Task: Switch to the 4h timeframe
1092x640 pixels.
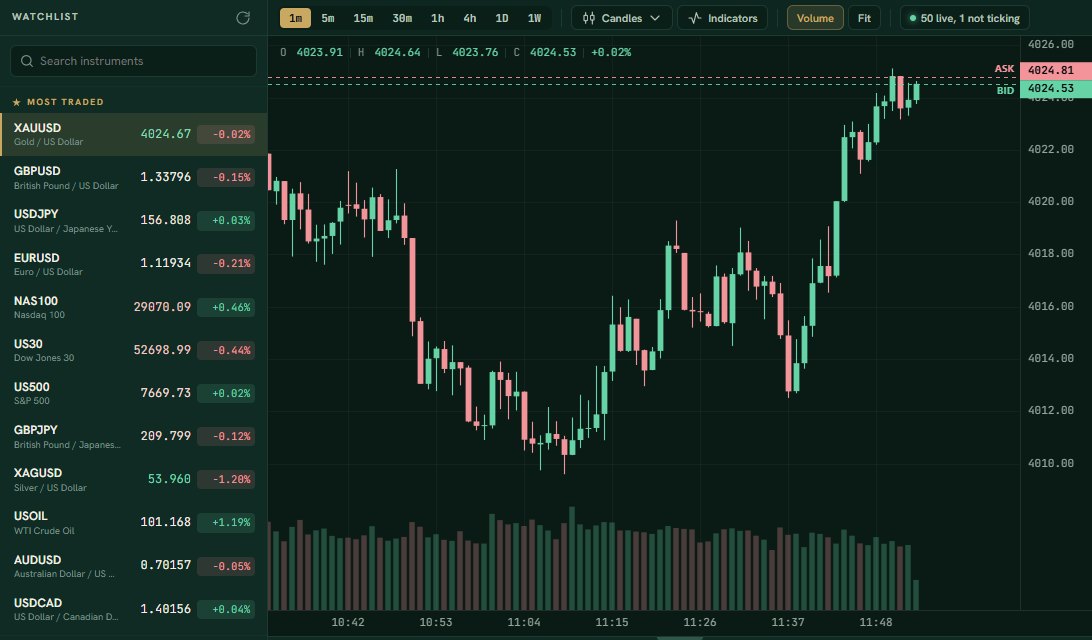Action: coord(469,18)
